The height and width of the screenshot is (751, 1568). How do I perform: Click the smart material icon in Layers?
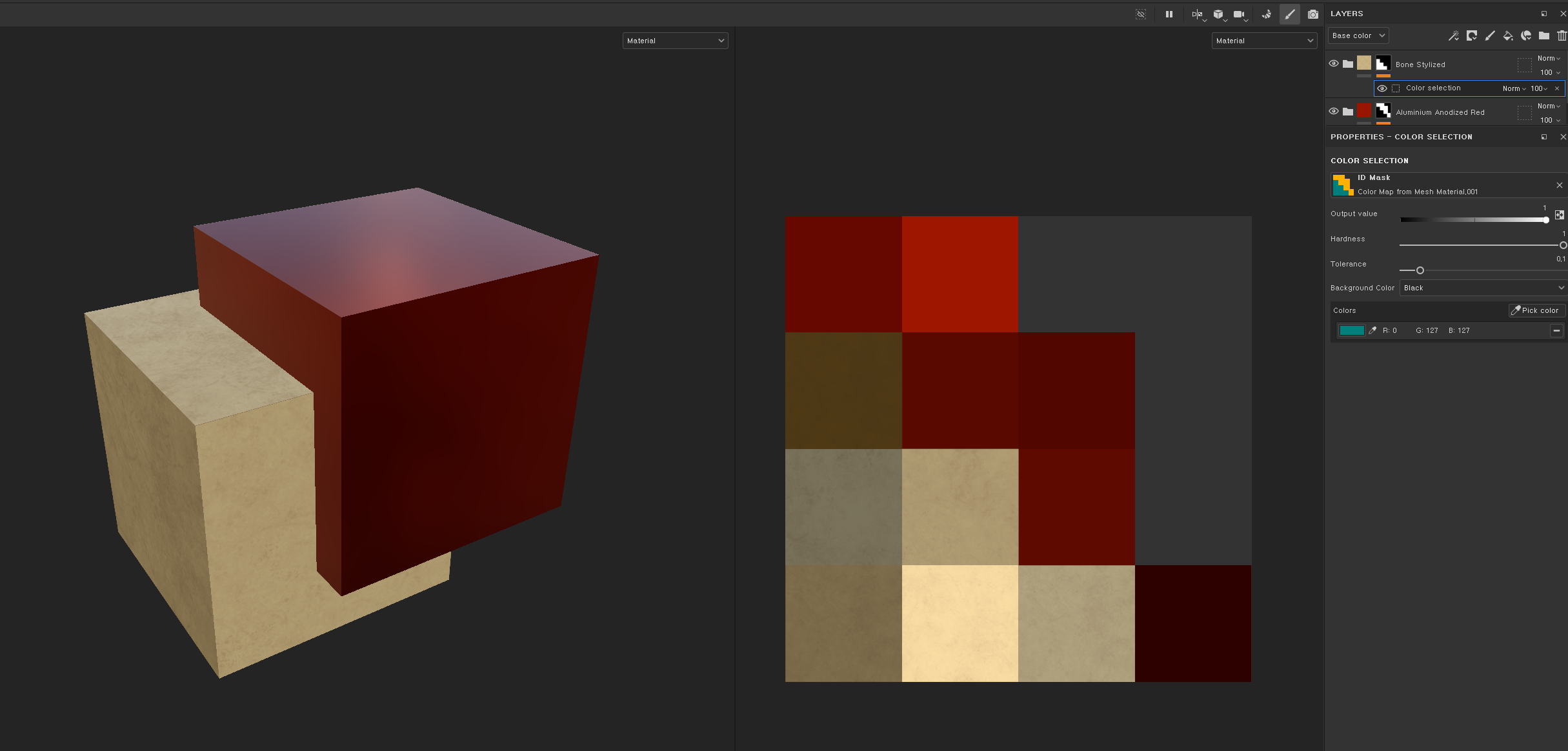(x=1525, y=35)
